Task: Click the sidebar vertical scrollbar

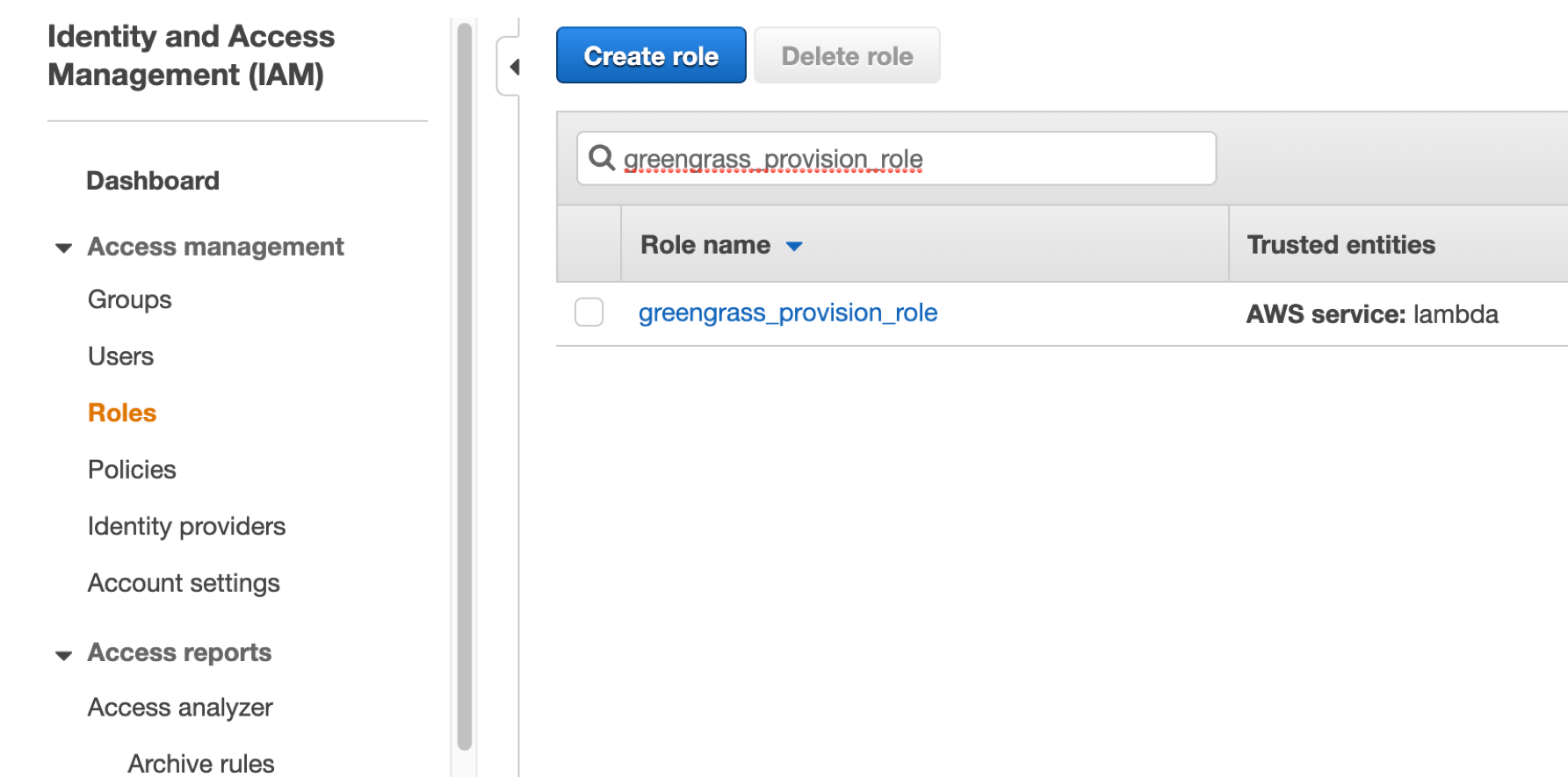Action: coord(465,386)
